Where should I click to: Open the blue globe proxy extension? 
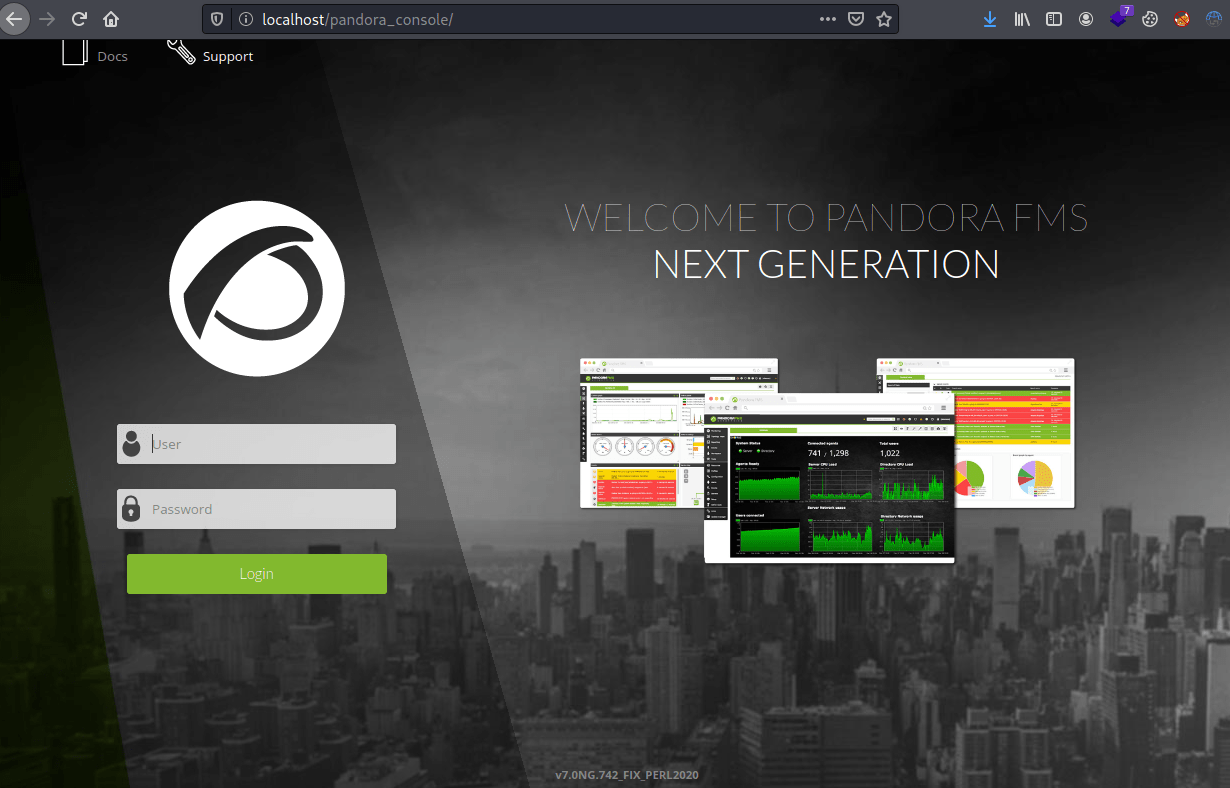pos(1213,19)
